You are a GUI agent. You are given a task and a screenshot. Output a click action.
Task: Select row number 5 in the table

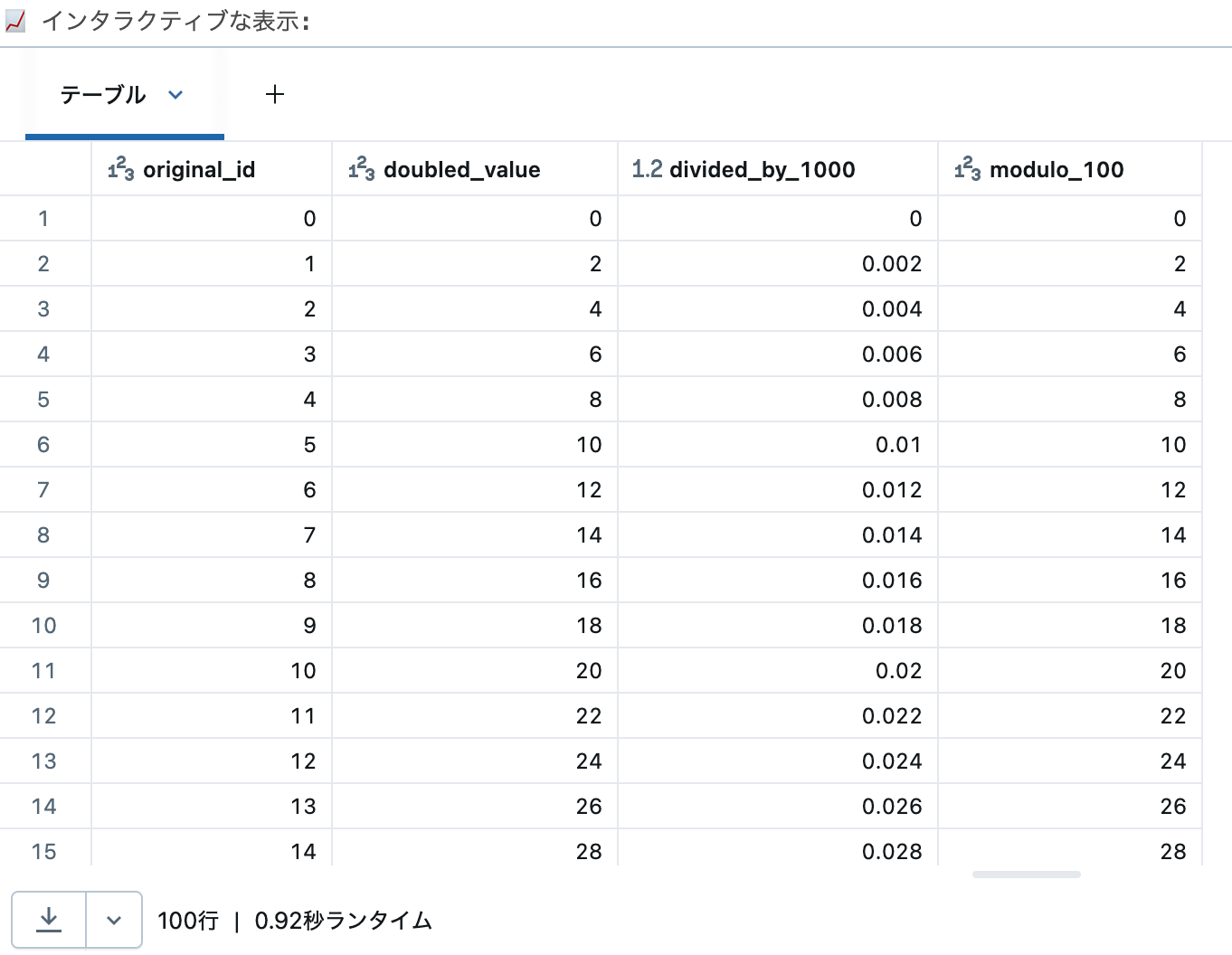pyautogui.click(x=45, y=399)
